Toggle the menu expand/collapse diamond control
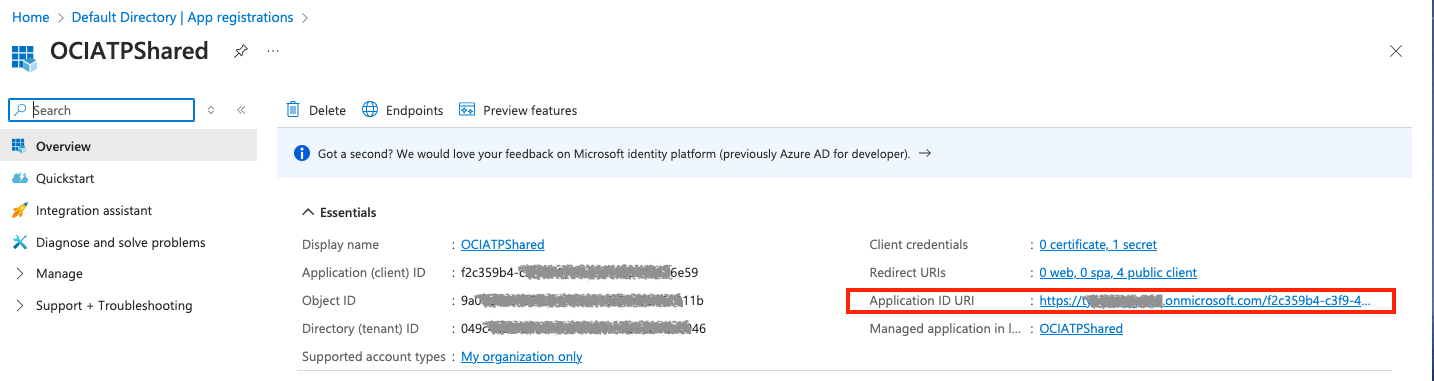The image size is (1434, 381). [x=211, y=110]
